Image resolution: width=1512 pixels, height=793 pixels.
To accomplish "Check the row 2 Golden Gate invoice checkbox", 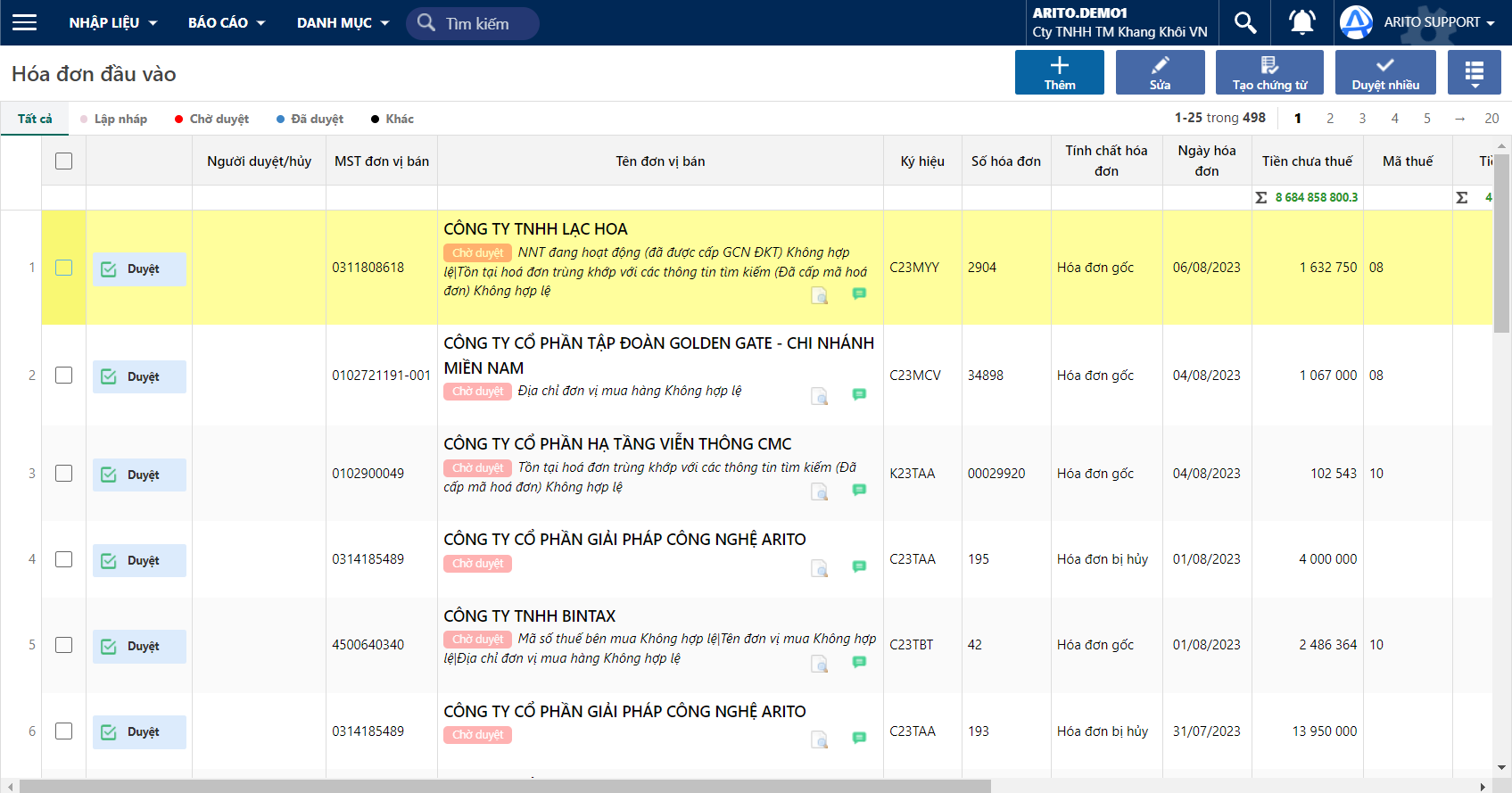I will 63,376.
